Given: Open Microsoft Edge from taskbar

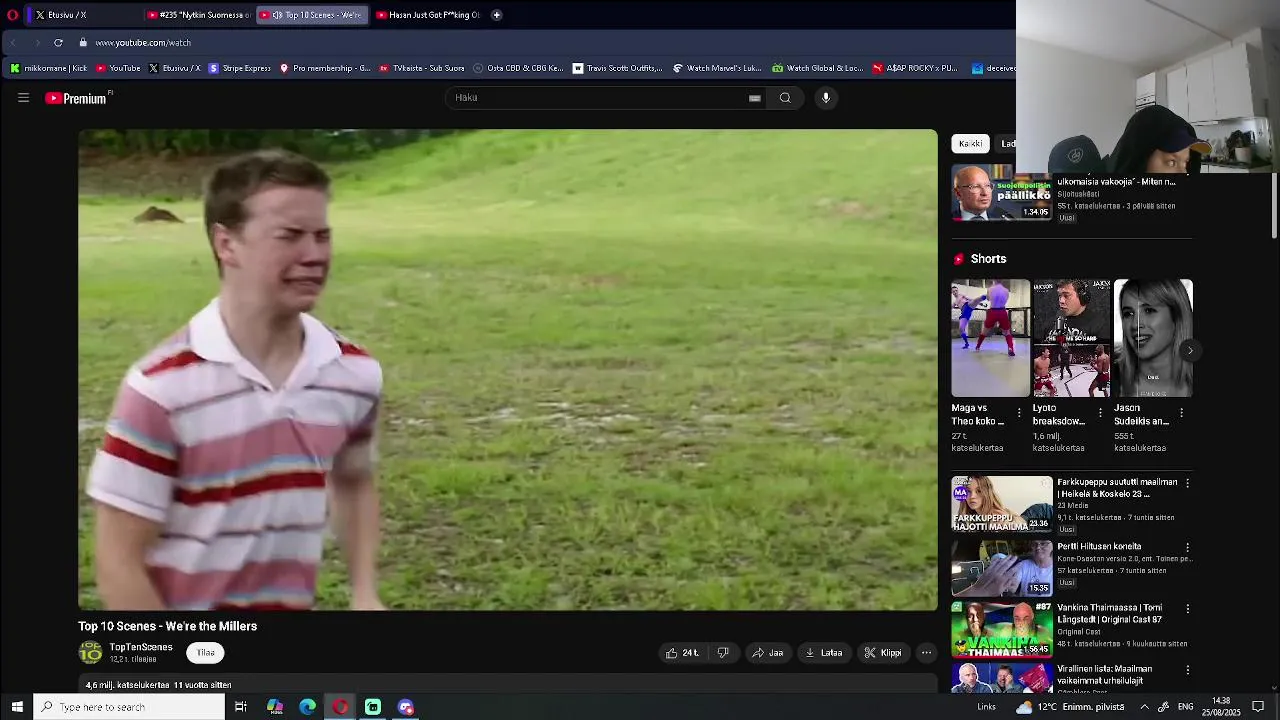Looking at the screenshot, I should (x=307, y=707).
